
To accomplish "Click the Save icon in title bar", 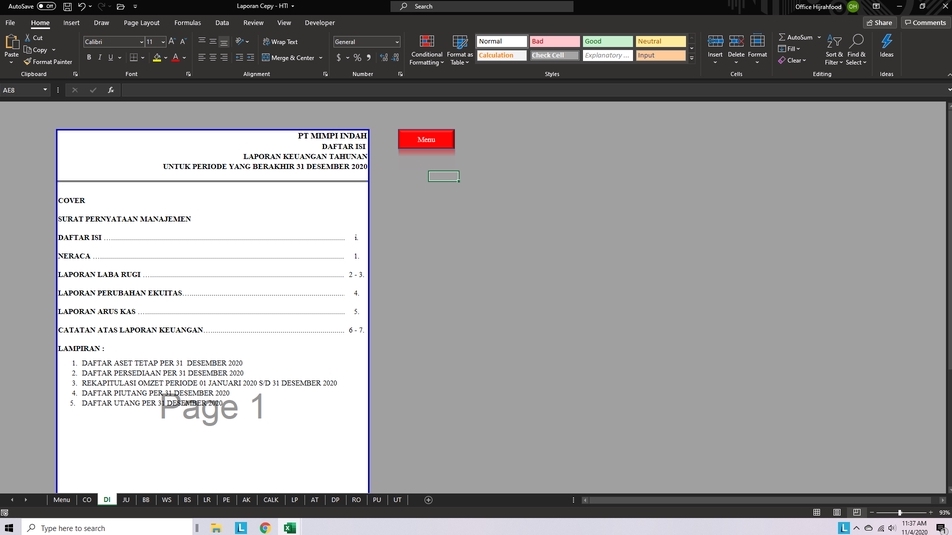I will (67, 6).
